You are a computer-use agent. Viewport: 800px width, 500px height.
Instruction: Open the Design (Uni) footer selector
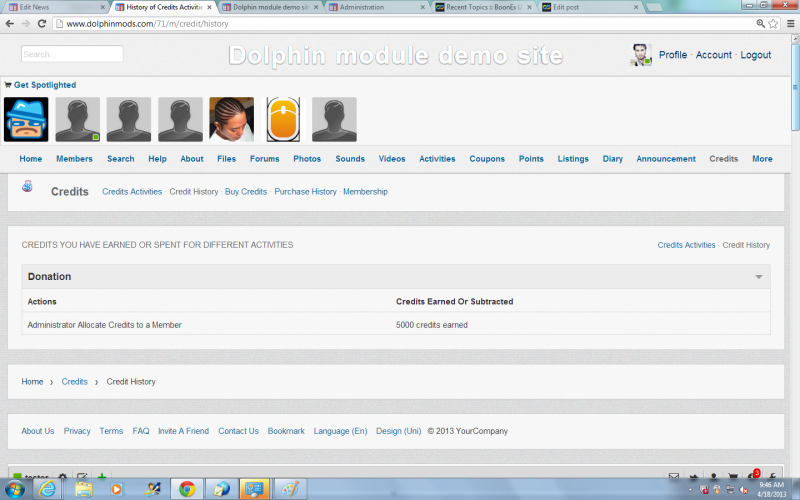click(398, 431)
